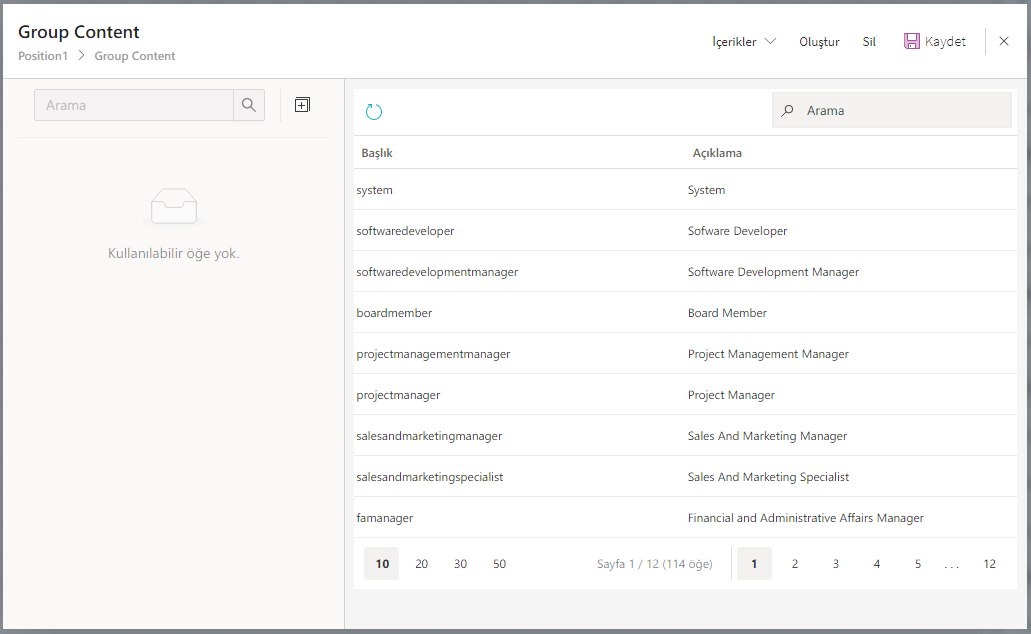The height and width of the screenshot is (634, 1031).
Task: Click the Position1 breadcrumb link
Action: (43, 56)
